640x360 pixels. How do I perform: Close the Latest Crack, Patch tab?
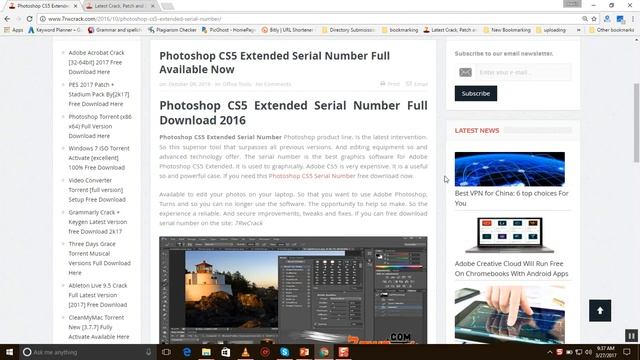click(x=153, y=6)
